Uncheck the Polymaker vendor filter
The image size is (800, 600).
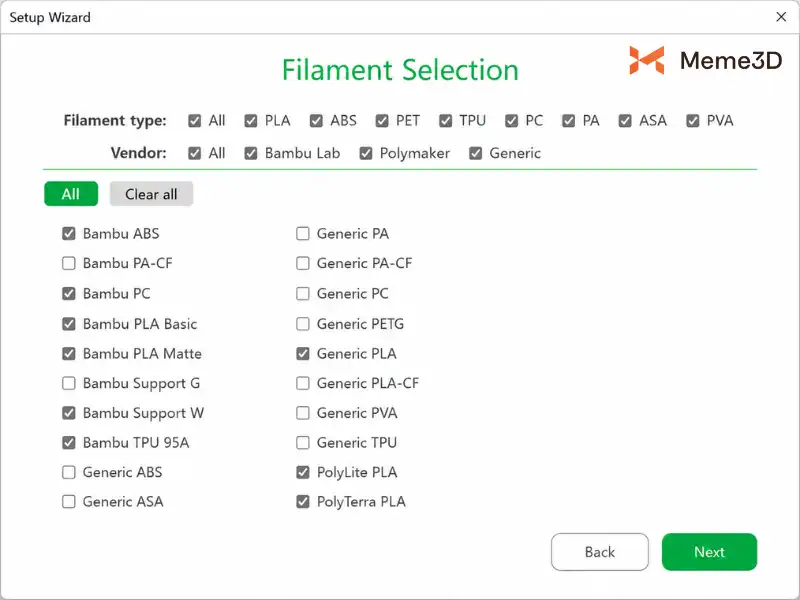click(x=366, y=153)
